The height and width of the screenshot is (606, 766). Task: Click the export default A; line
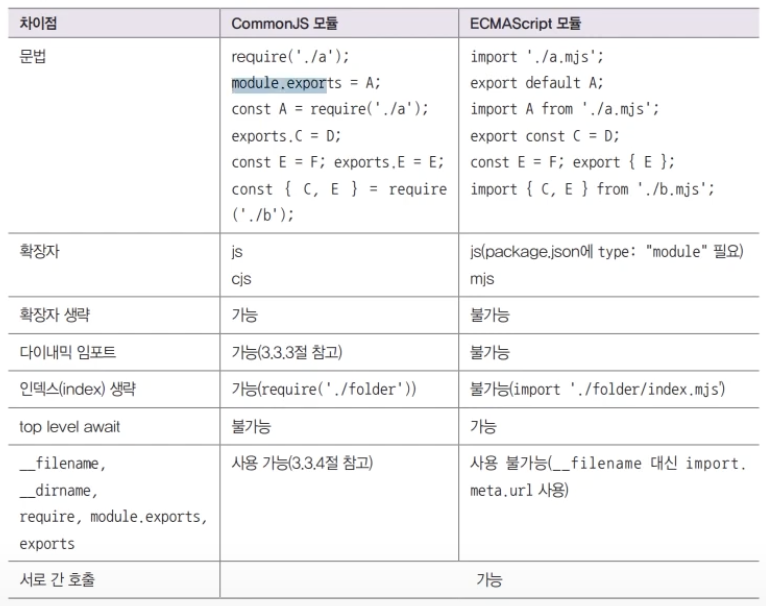[536, 83]
